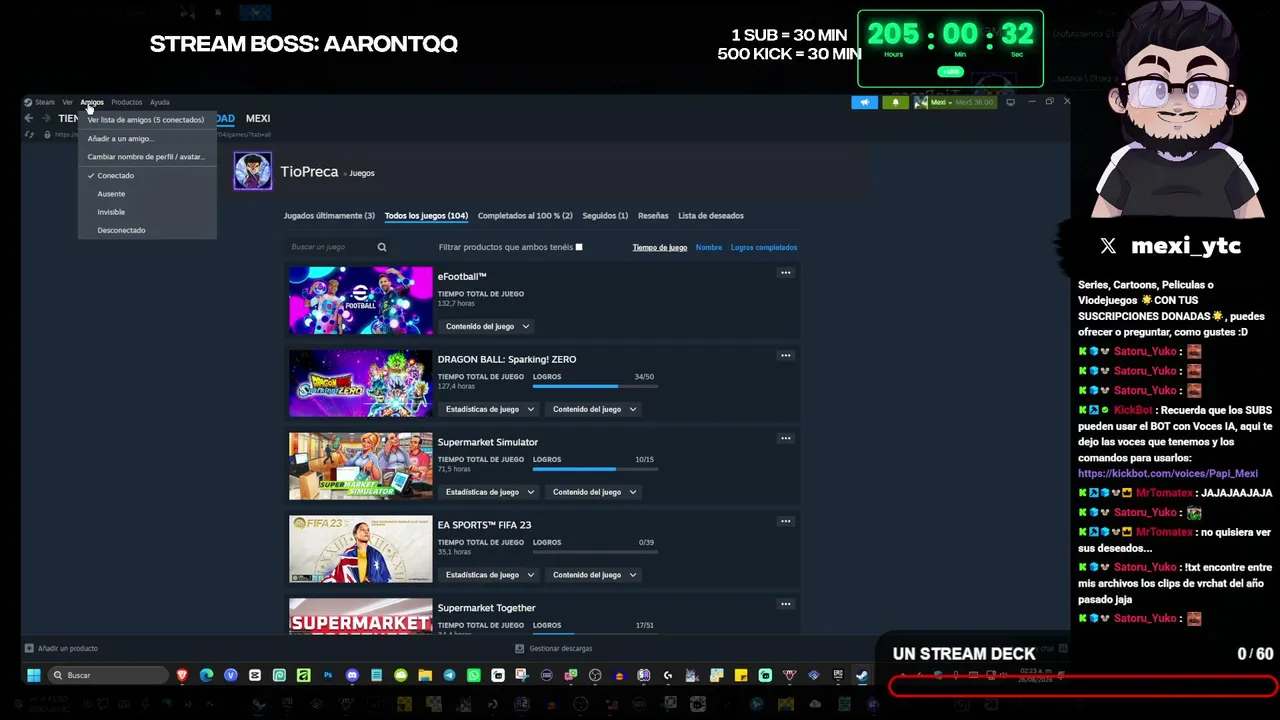The height and width of the screenshot is (720, 1280).
Task: Expand 'Estadísticas de juego' for DRAGON BALL Sparking
Action: 490,409
